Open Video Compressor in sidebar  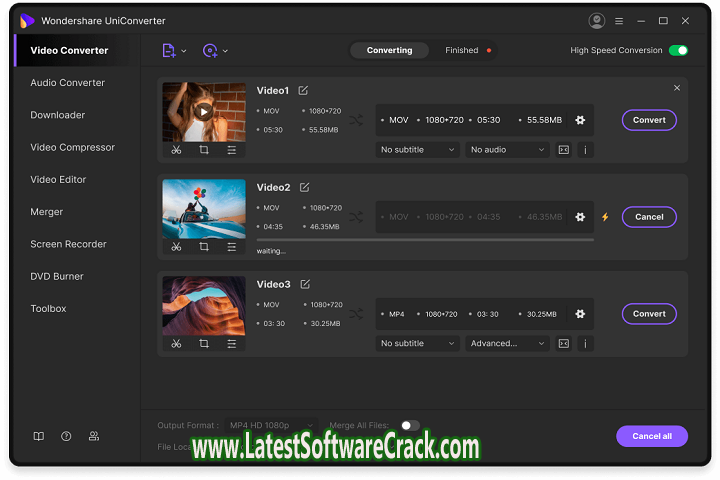(73, 147)
